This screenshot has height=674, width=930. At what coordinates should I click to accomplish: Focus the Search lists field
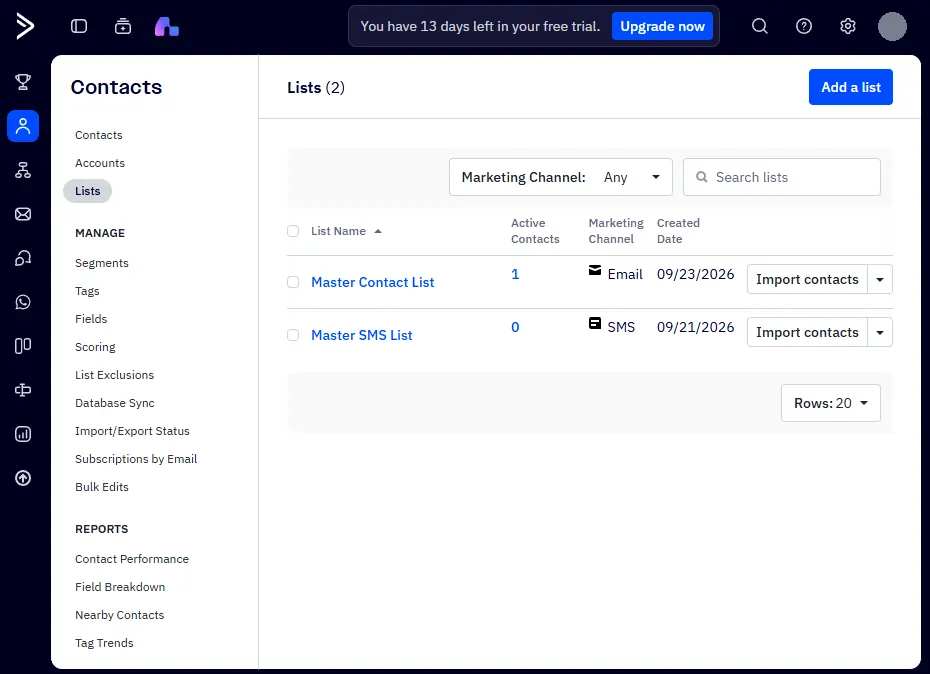point(782,177)
